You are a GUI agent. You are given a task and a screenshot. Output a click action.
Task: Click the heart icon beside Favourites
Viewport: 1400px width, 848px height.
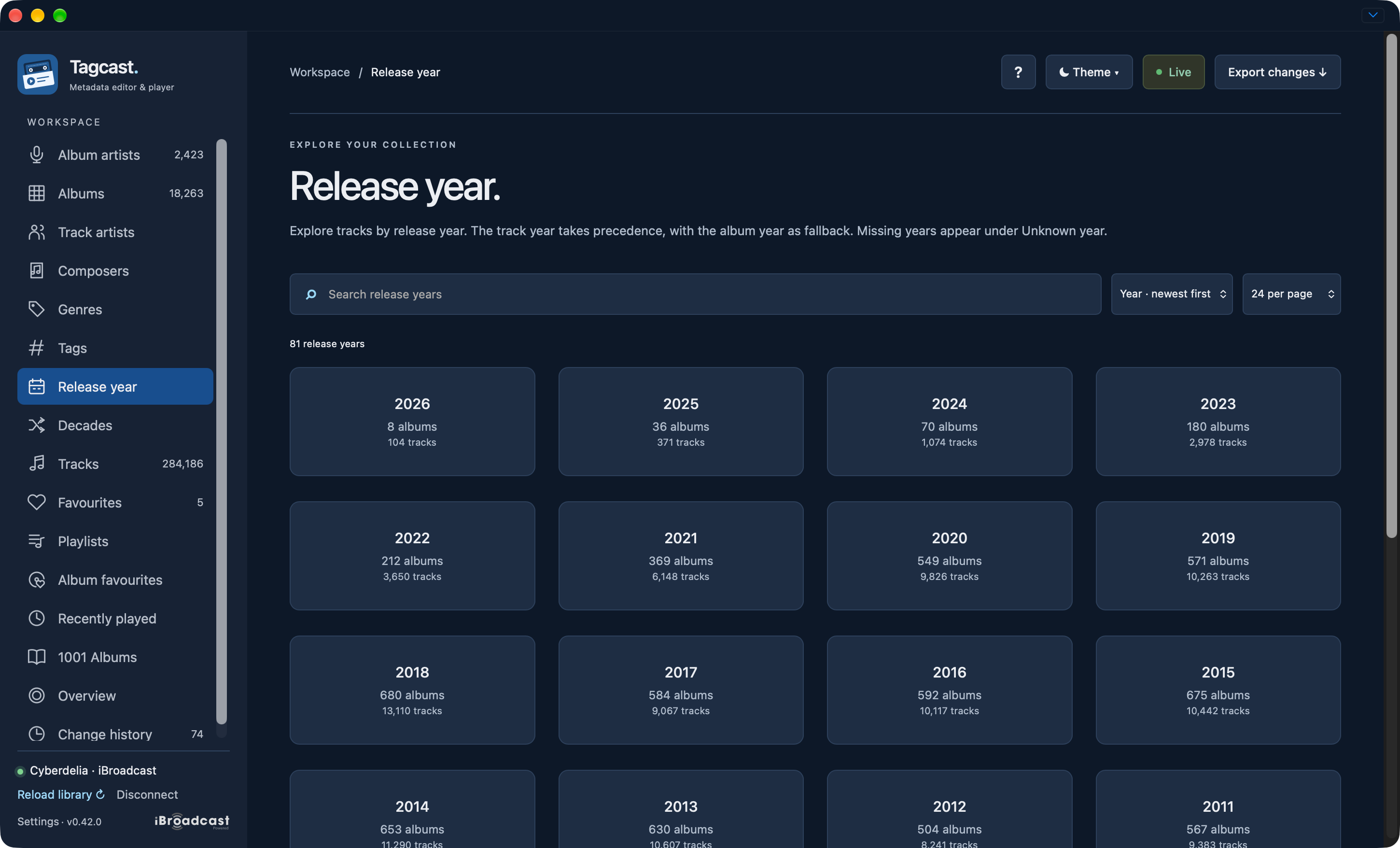(36, 502)
